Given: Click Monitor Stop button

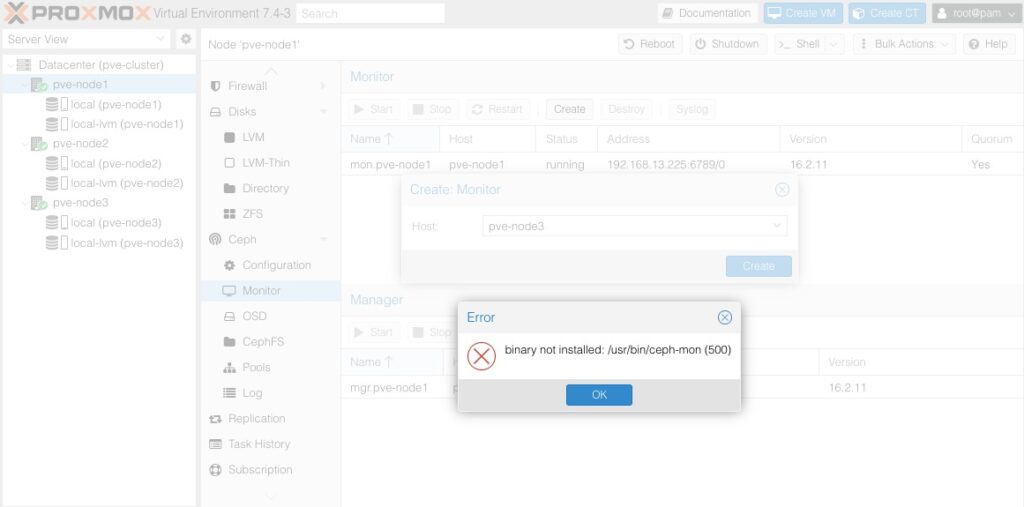Looking at the screenshot, I should tap(433, 109).
